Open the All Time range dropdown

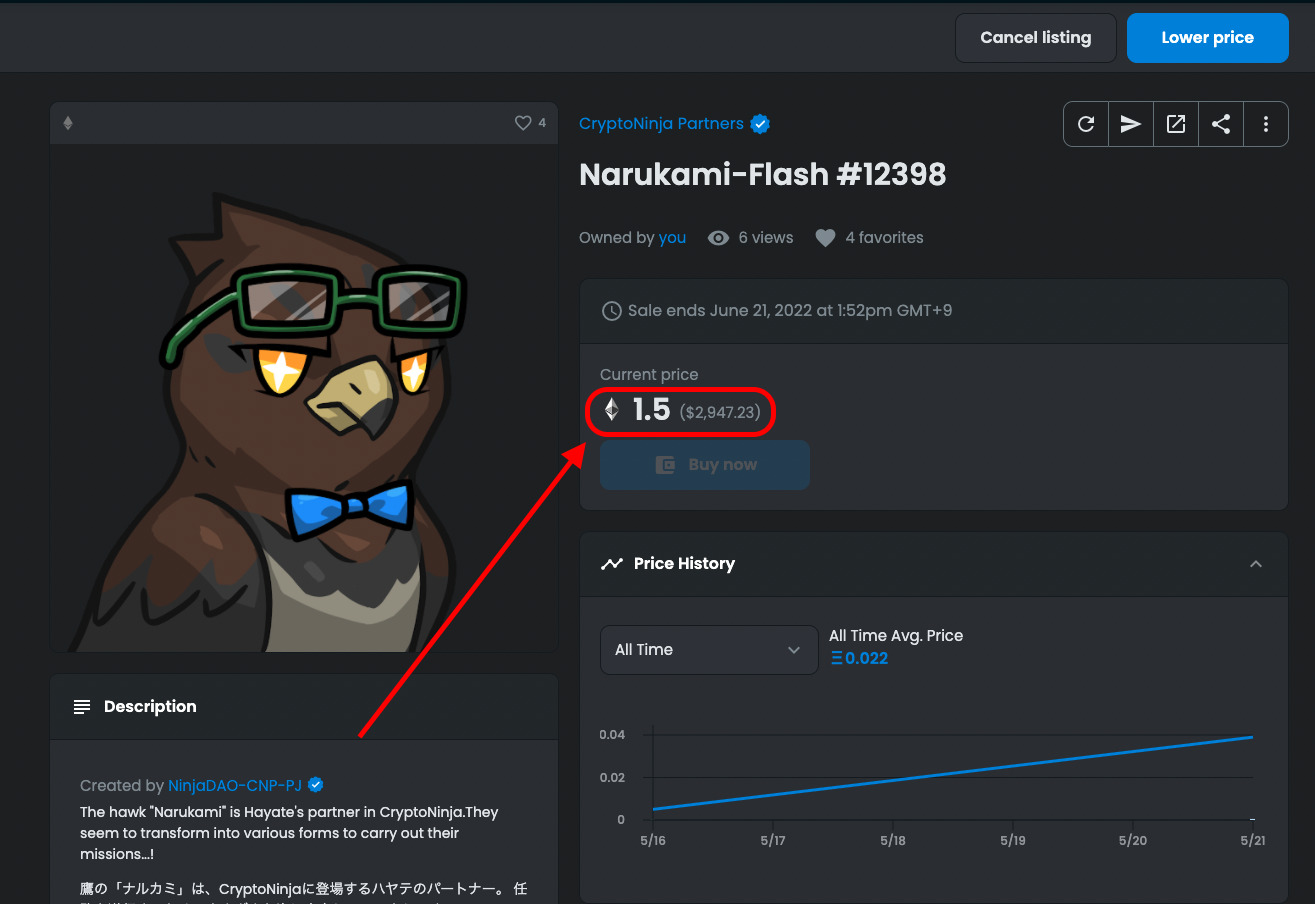[x=709, y=650]
